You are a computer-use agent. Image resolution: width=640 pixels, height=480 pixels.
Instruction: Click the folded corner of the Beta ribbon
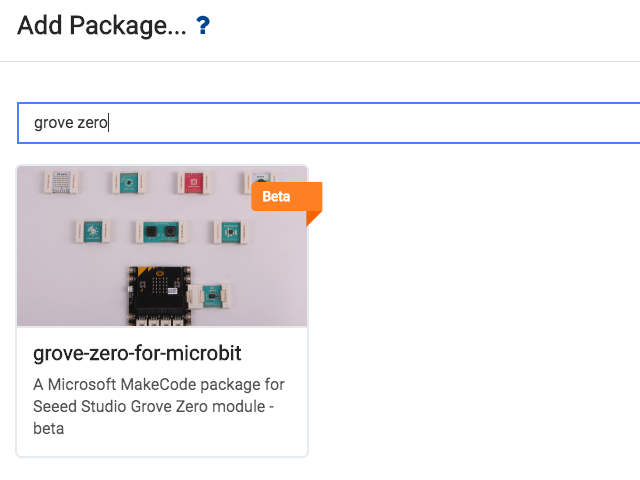pos(313,218)
